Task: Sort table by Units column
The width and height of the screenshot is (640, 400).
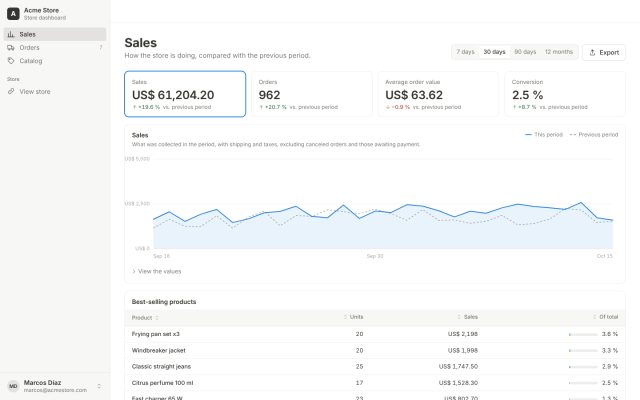Action: tap(353, 317)
